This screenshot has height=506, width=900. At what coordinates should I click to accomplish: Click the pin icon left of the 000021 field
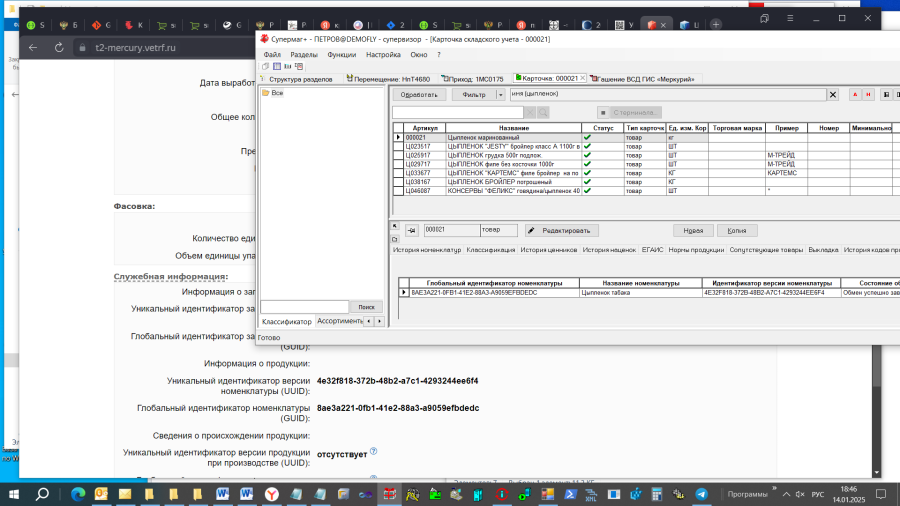pyautogui.click(x=412, y=231)
